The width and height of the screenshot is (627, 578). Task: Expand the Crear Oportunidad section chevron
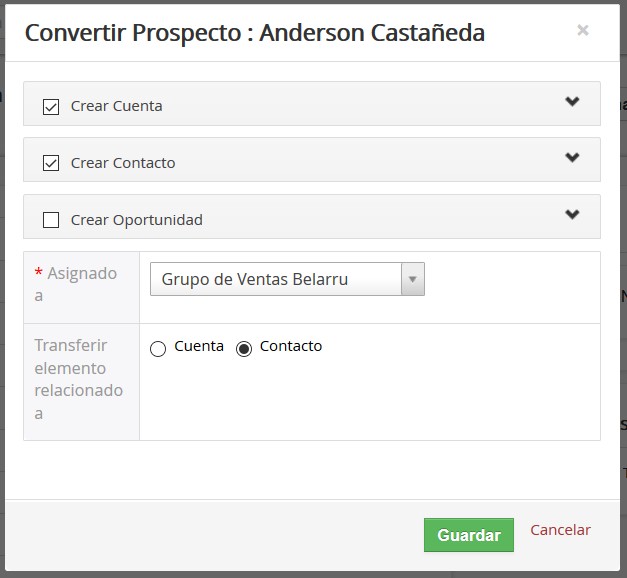(x=572, y=215)
